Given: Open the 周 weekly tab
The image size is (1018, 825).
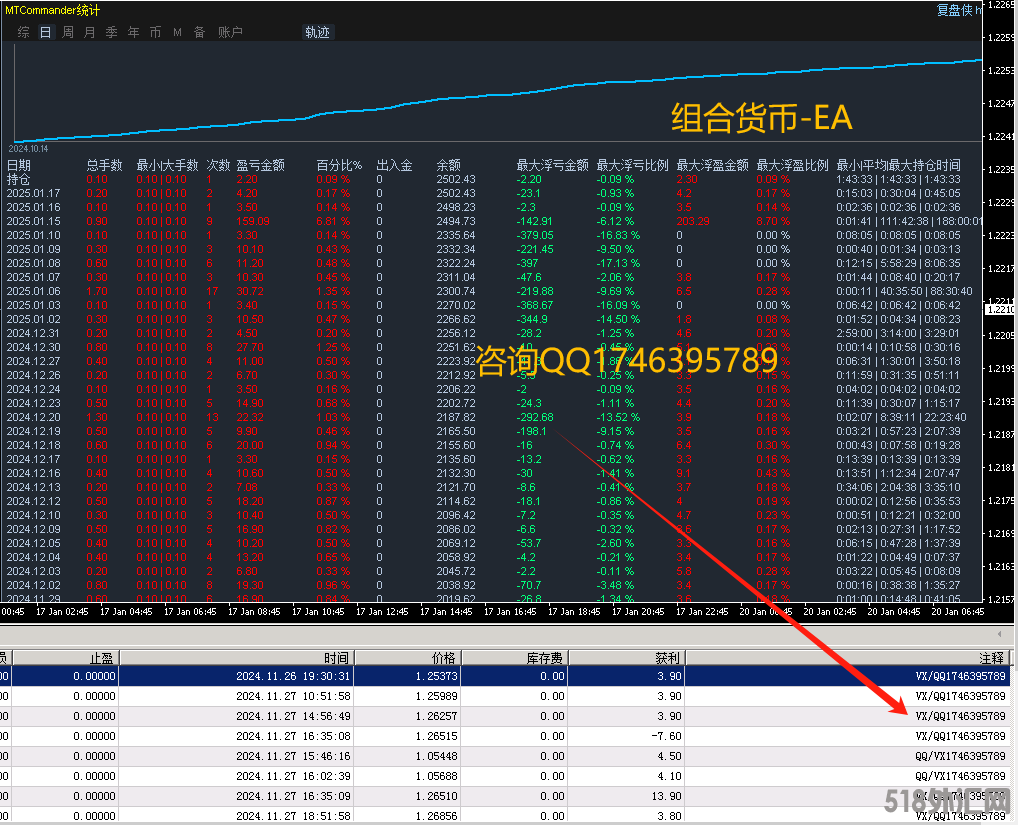Looking at the screenshot, I should click(68, 32).
